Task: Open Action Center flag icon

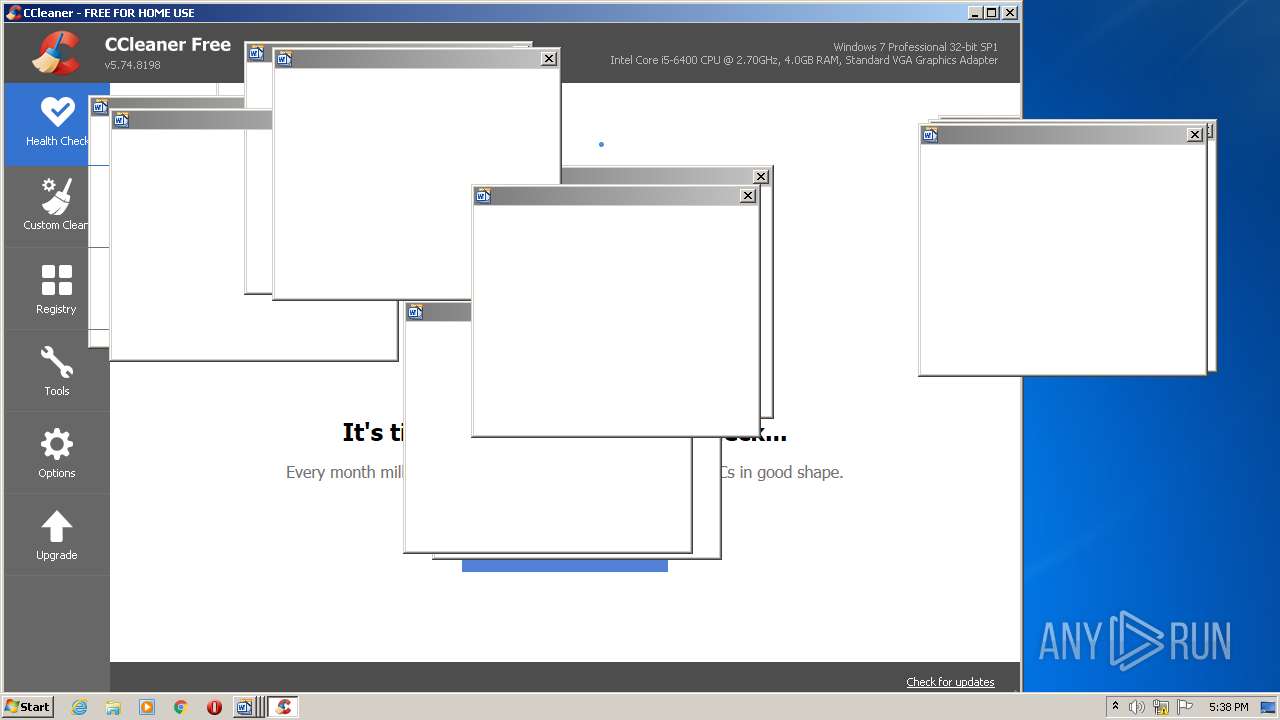Action: (x=1184, y=707)
